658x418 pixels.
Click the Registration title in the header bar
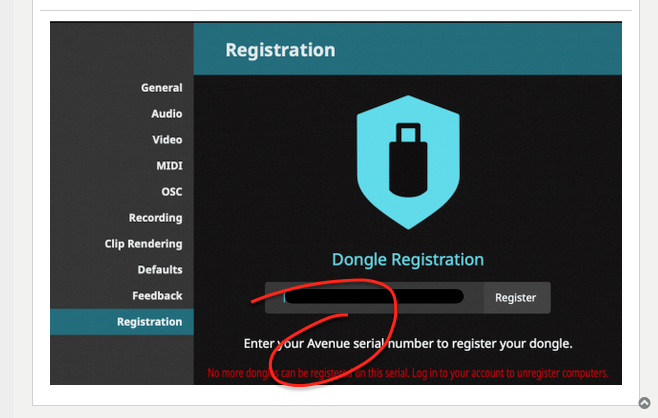280,50
